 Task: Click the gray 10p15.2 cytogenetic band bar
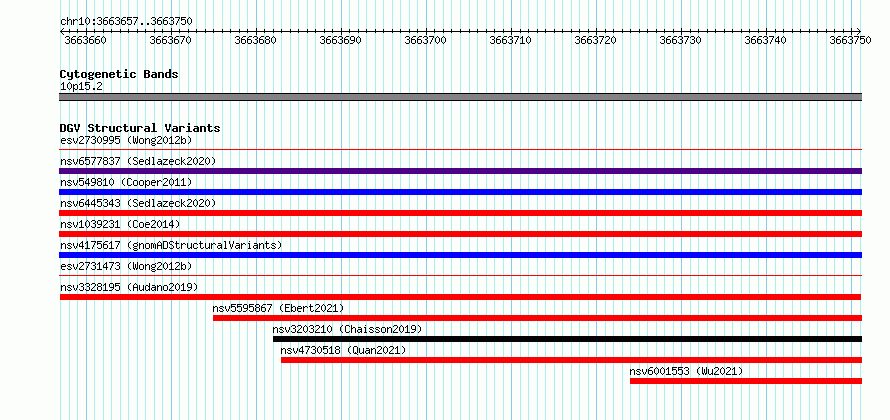[x=460, y=97]
